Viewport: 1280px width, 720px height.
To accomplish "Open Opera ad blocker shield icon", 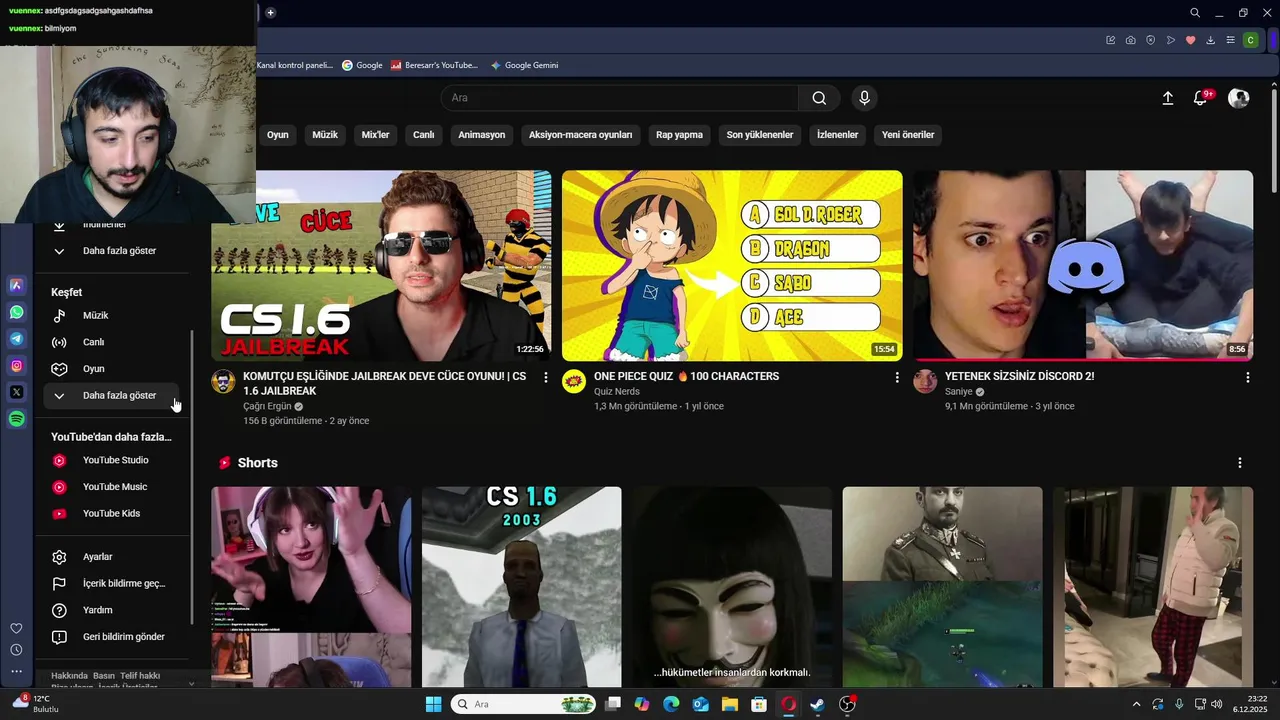I will 1150,40.
